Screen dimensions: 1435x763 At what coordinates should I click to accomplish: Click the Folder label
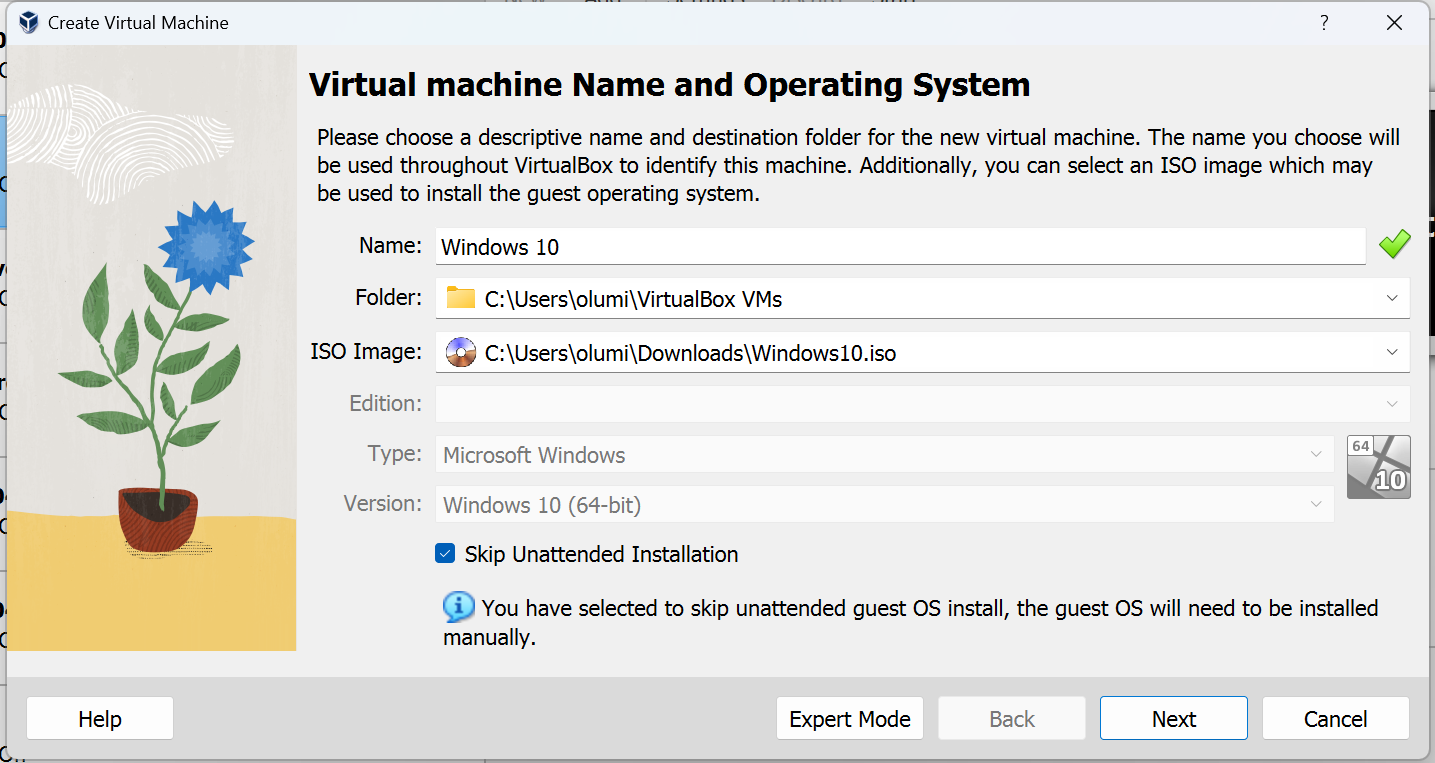[389, 297]
